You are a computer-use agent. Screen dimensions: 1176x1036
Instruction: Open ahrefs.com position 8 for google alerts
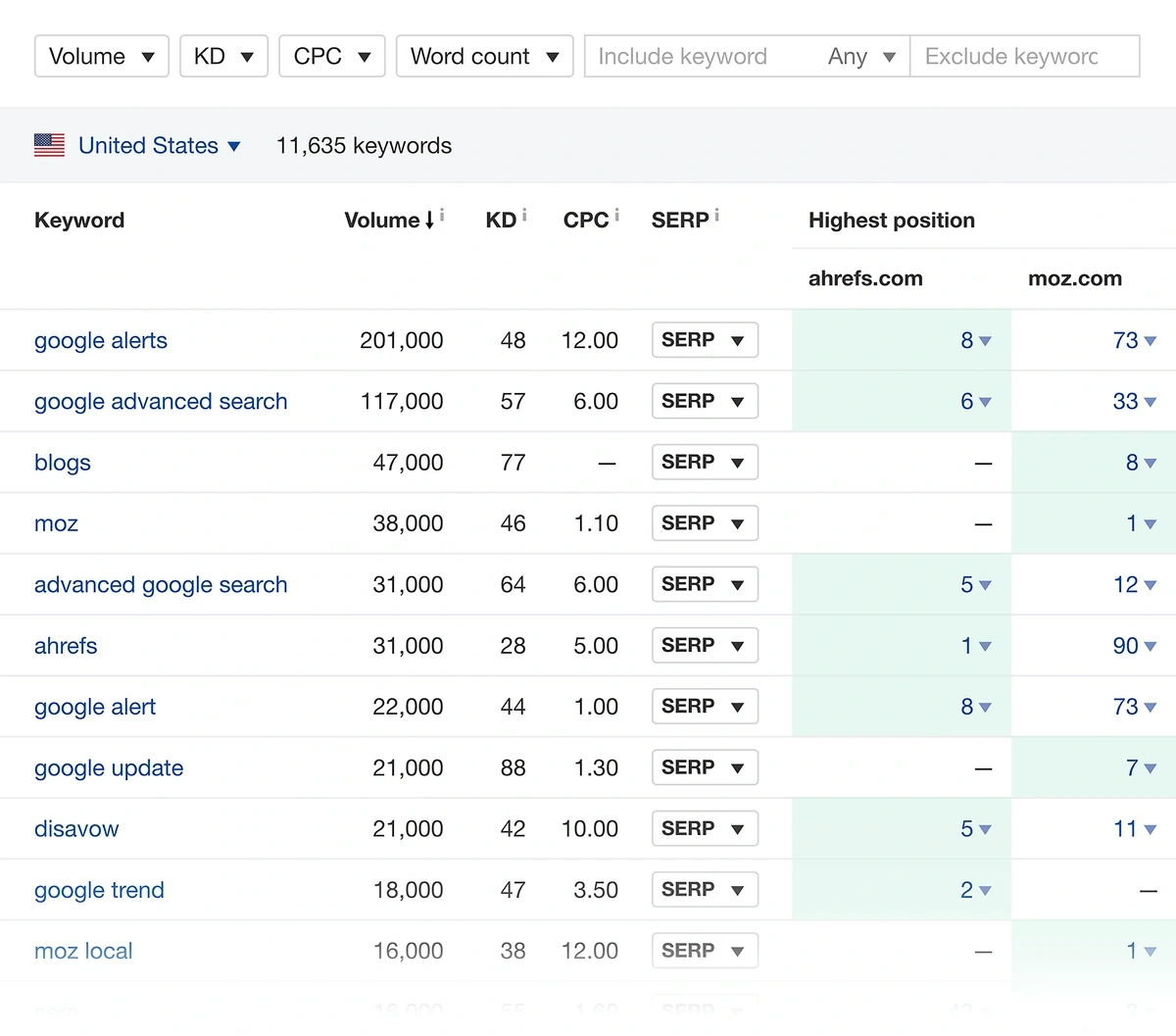point(976,340)
